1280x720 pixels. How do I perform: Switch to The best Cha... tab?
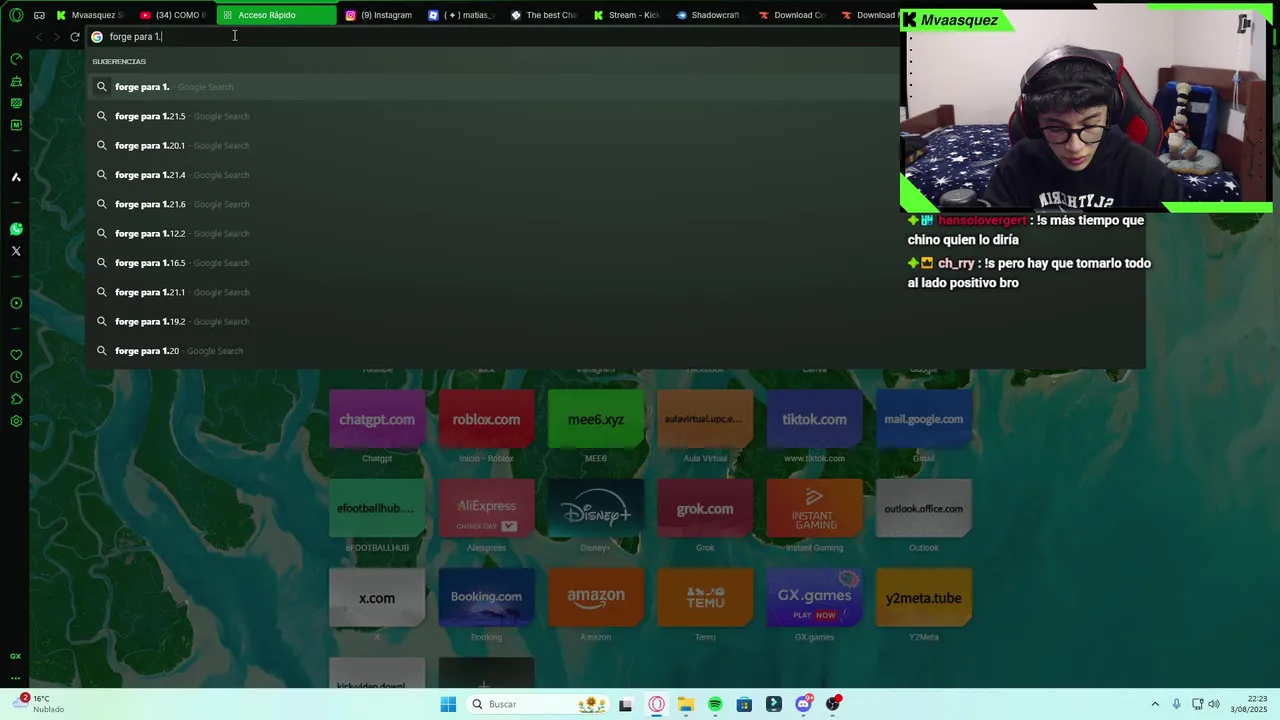pos(544,15)
